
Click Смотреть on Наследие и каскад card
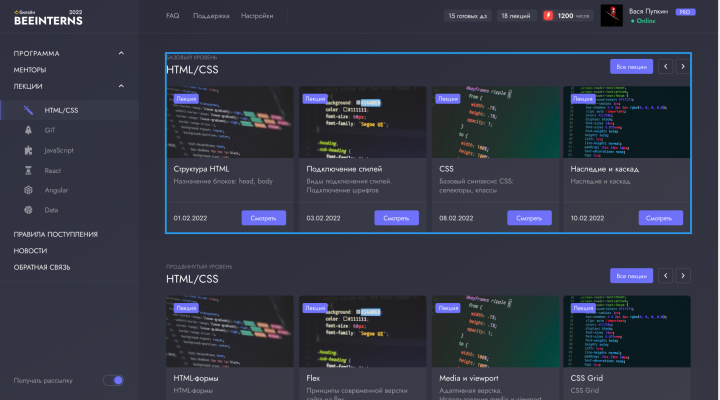pos(660,218)
